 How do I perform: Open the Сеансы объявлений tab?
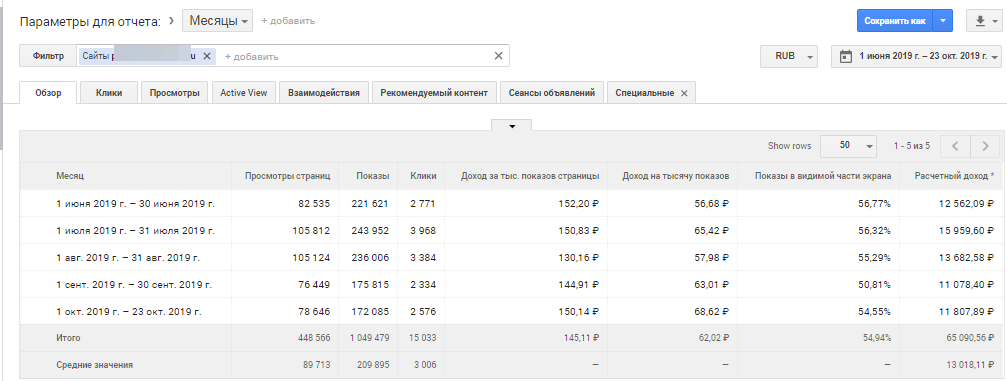coord(552,93)
